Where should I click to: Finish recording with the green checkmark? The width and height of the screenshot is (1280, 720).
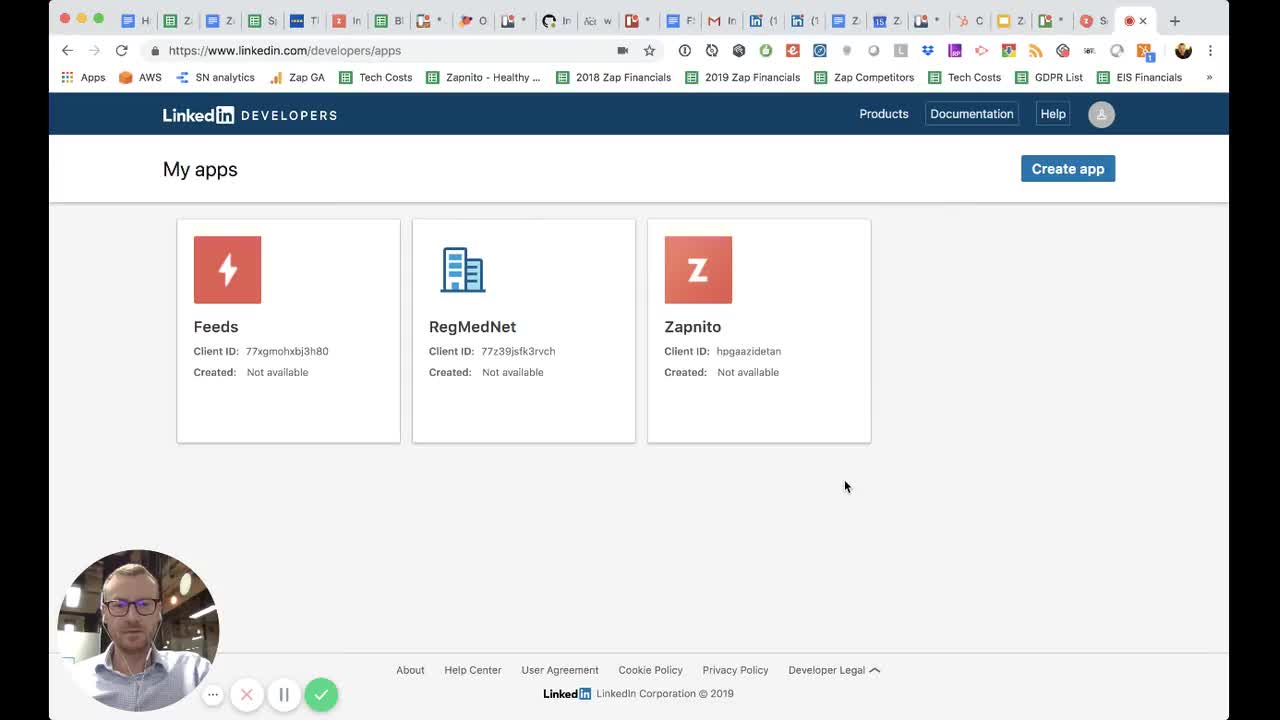click(321, 694)
